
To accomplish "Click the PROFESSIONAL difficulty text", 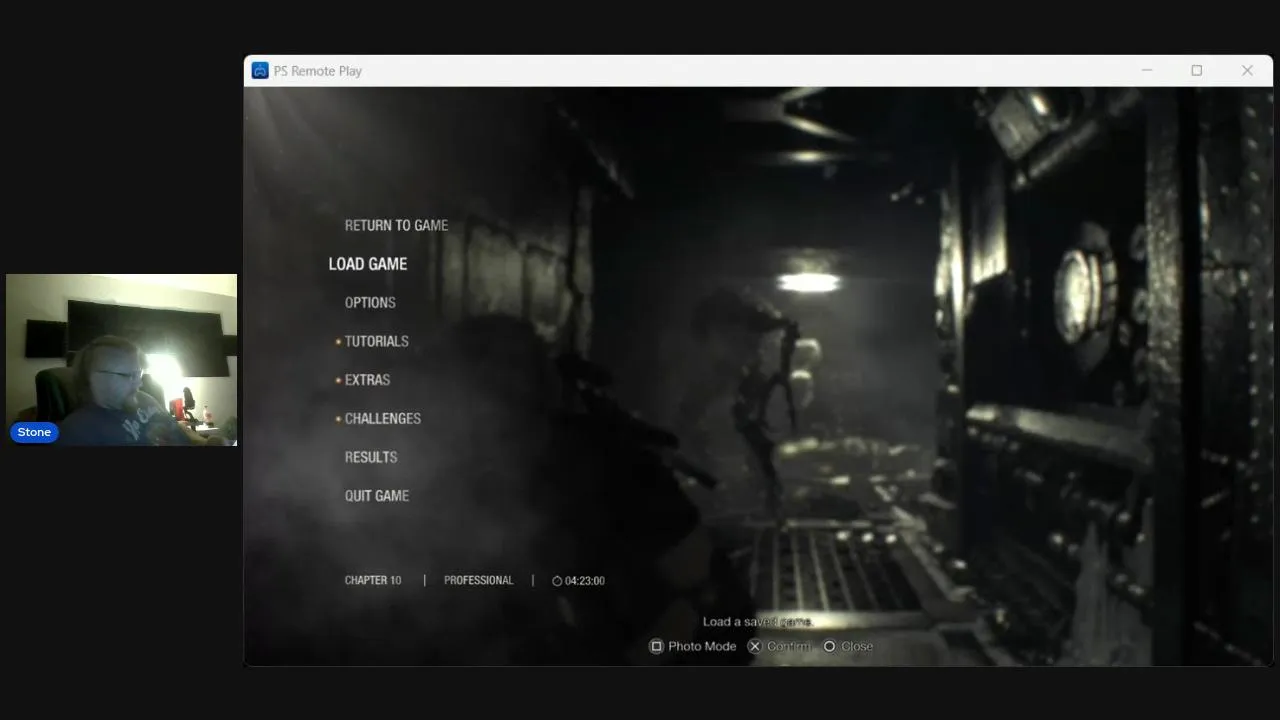I will pos(478,580).
